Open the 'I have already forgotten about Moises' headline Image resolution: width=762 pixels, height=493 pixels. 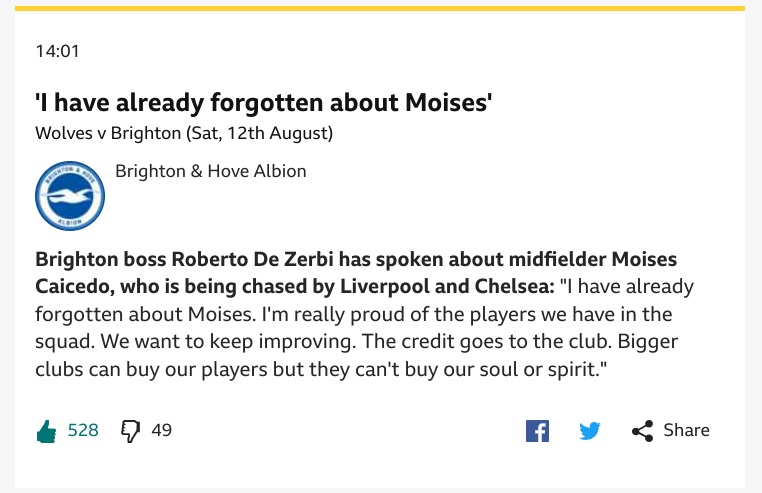click(264, 103)
